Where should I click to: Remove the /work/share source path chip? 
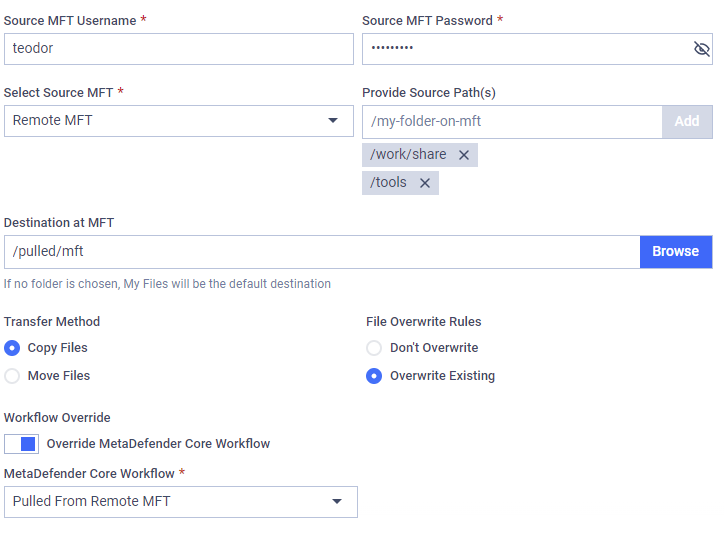[464, 155]
